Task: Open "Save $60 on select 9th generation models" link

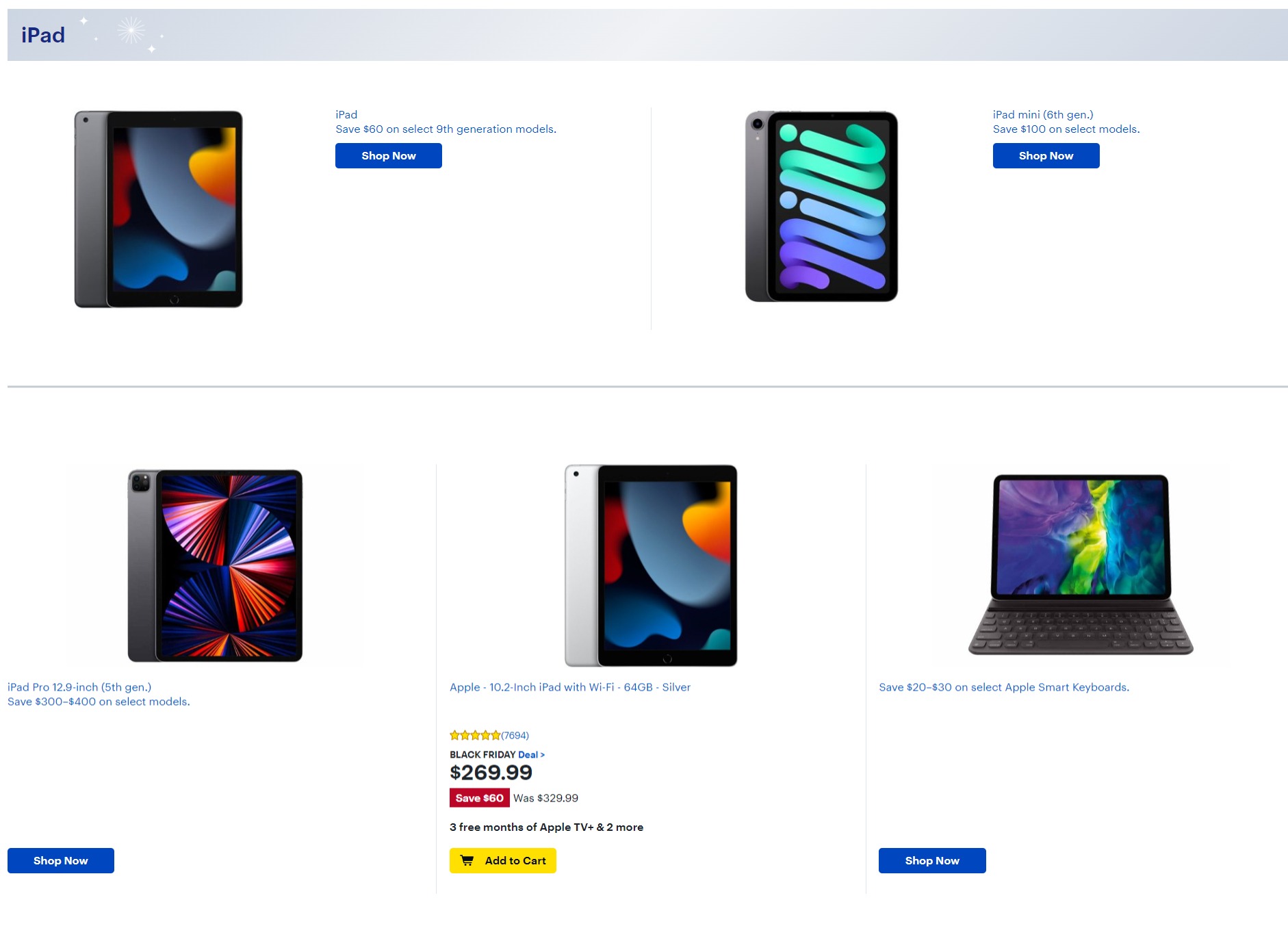Action: (446, 129)
